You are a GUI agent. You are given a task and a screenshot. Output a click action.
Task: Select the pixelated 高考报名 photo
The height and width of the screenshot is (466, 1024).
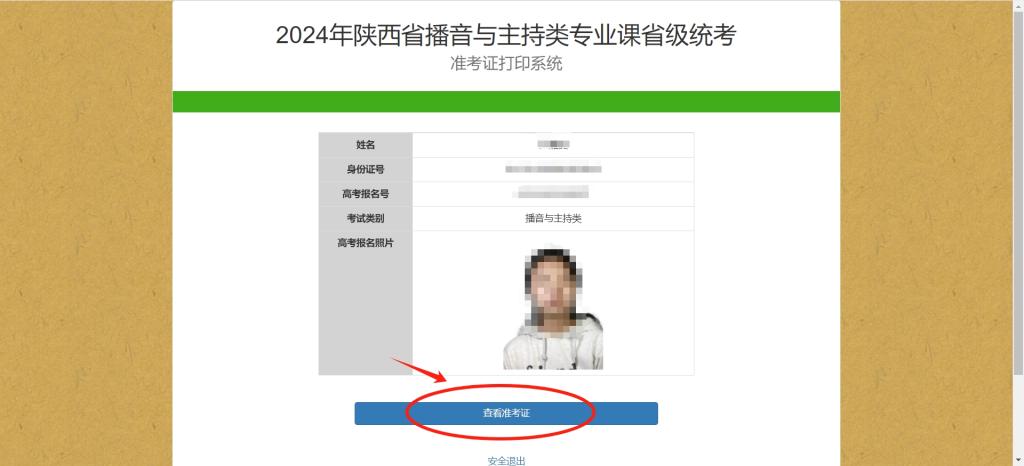tap(553, 308)
